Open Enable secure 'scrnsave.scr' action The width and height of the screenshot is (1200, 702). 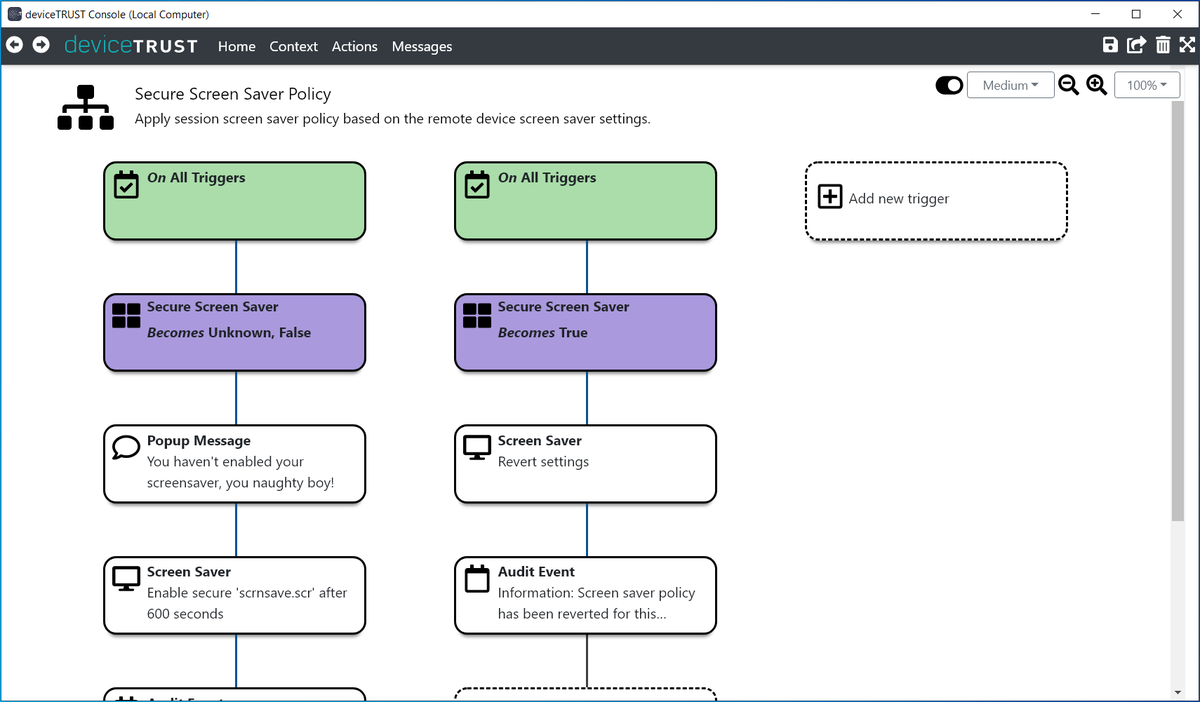point(235,595)
